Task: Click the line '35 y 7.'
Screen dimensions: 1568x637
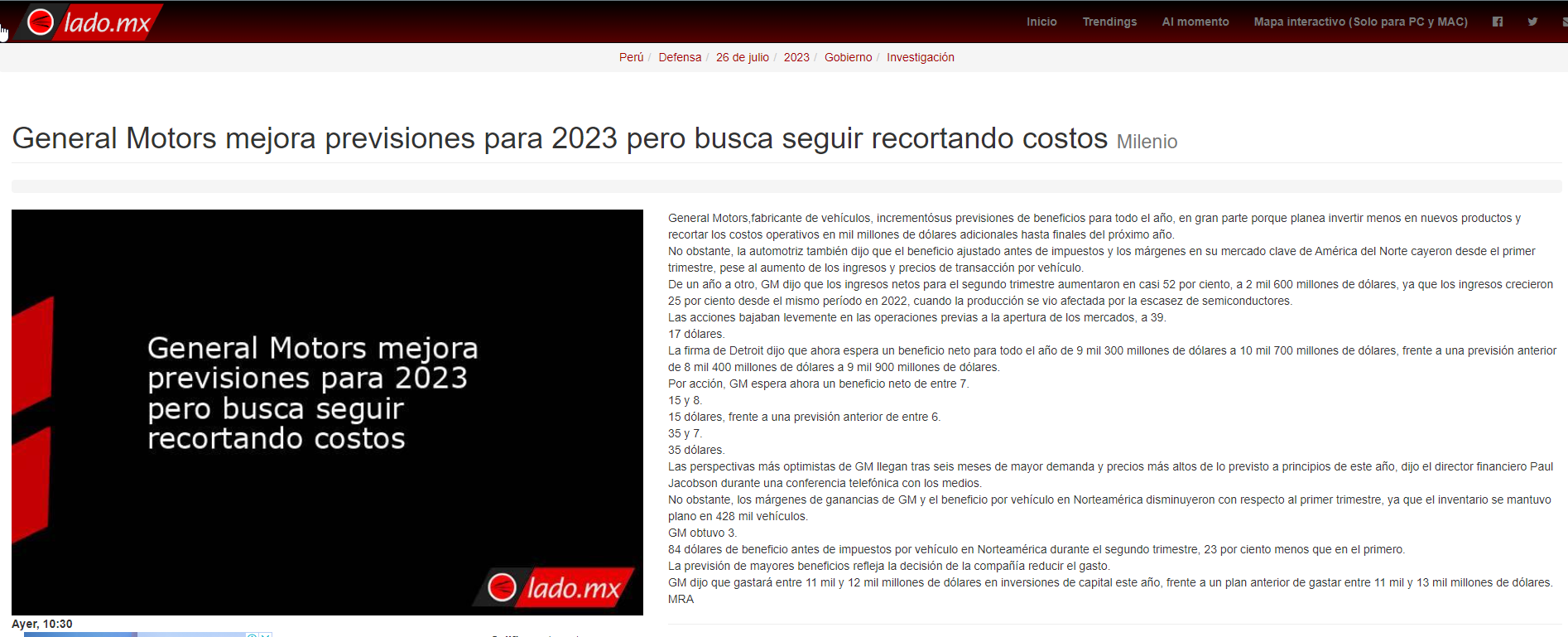Action: [685, 433]
